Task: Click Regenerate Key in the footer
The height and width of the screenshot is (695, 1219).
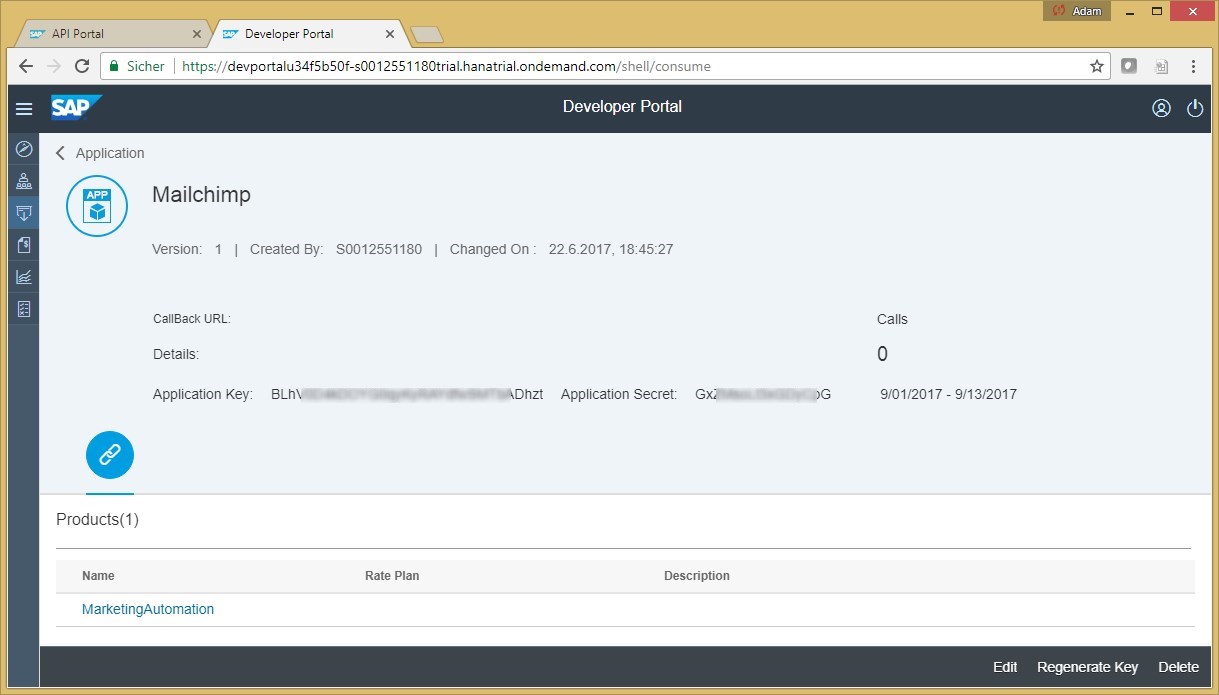Action: [1087, 666]
